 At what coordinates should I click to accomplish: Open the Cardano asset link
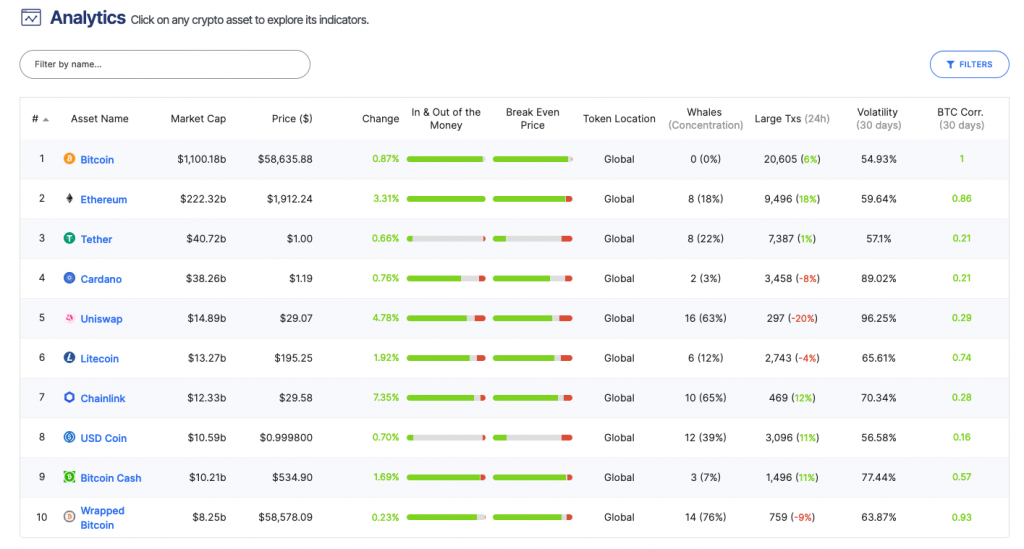(x=101, y=279)
